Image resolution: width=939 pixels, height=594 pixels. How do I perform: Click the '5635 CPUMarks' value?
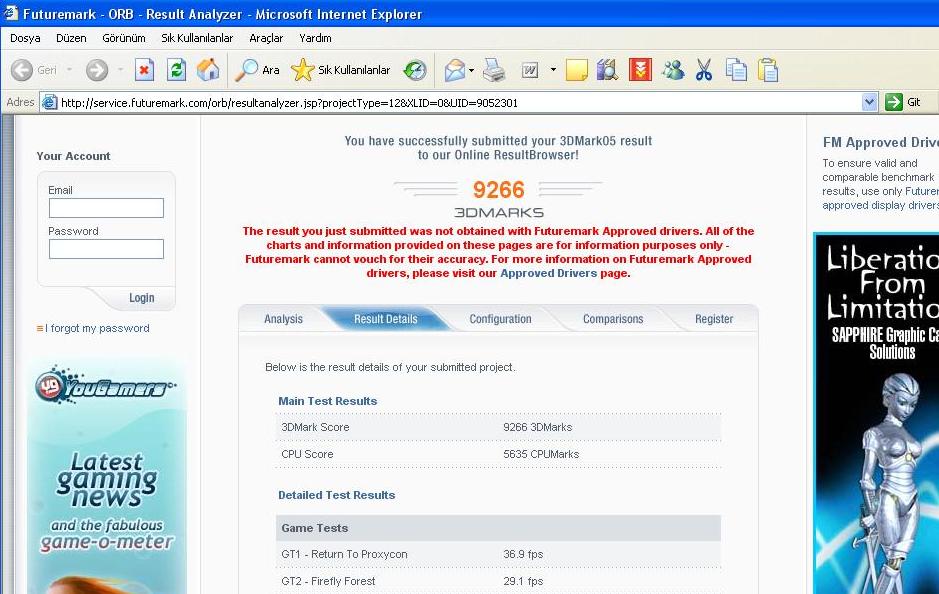tap(541, 454)
